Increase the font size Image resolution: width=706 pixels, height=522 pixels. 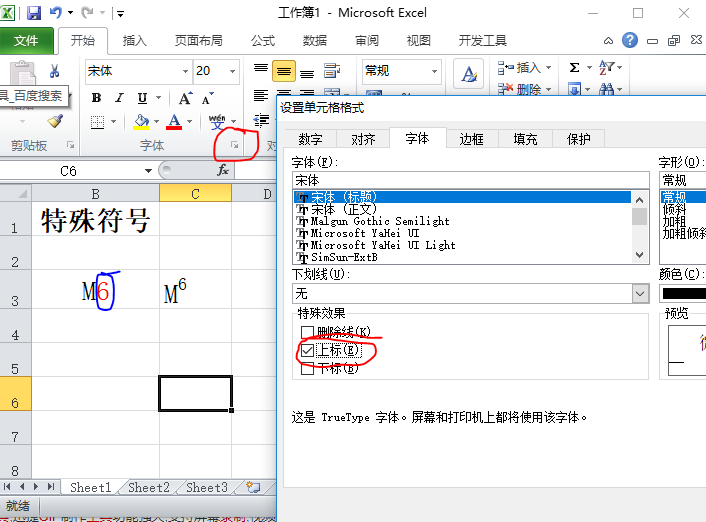(185, 98)
